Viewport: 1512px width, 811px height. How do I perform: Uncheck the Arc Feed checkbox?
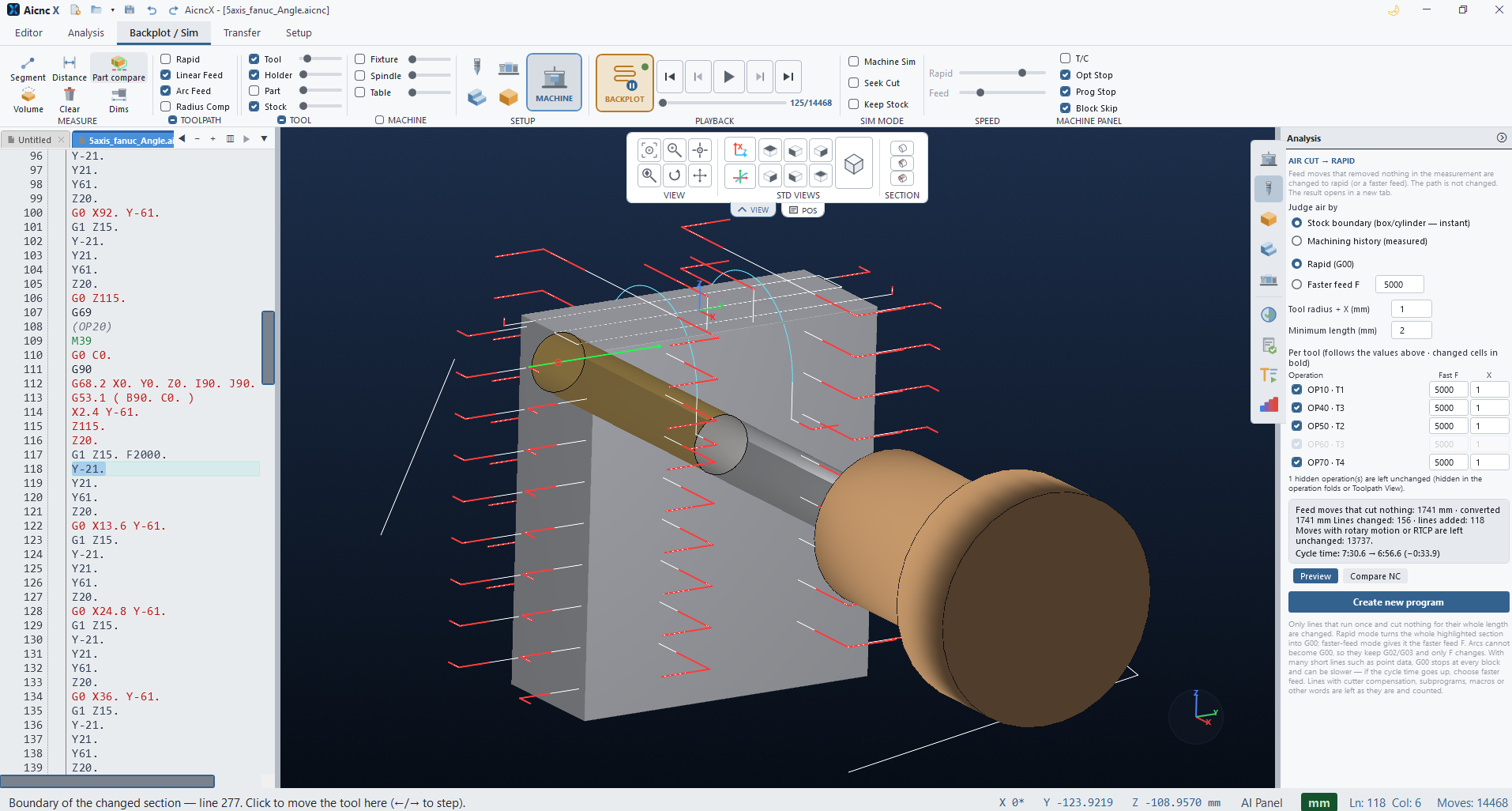(x=166, y=91)
